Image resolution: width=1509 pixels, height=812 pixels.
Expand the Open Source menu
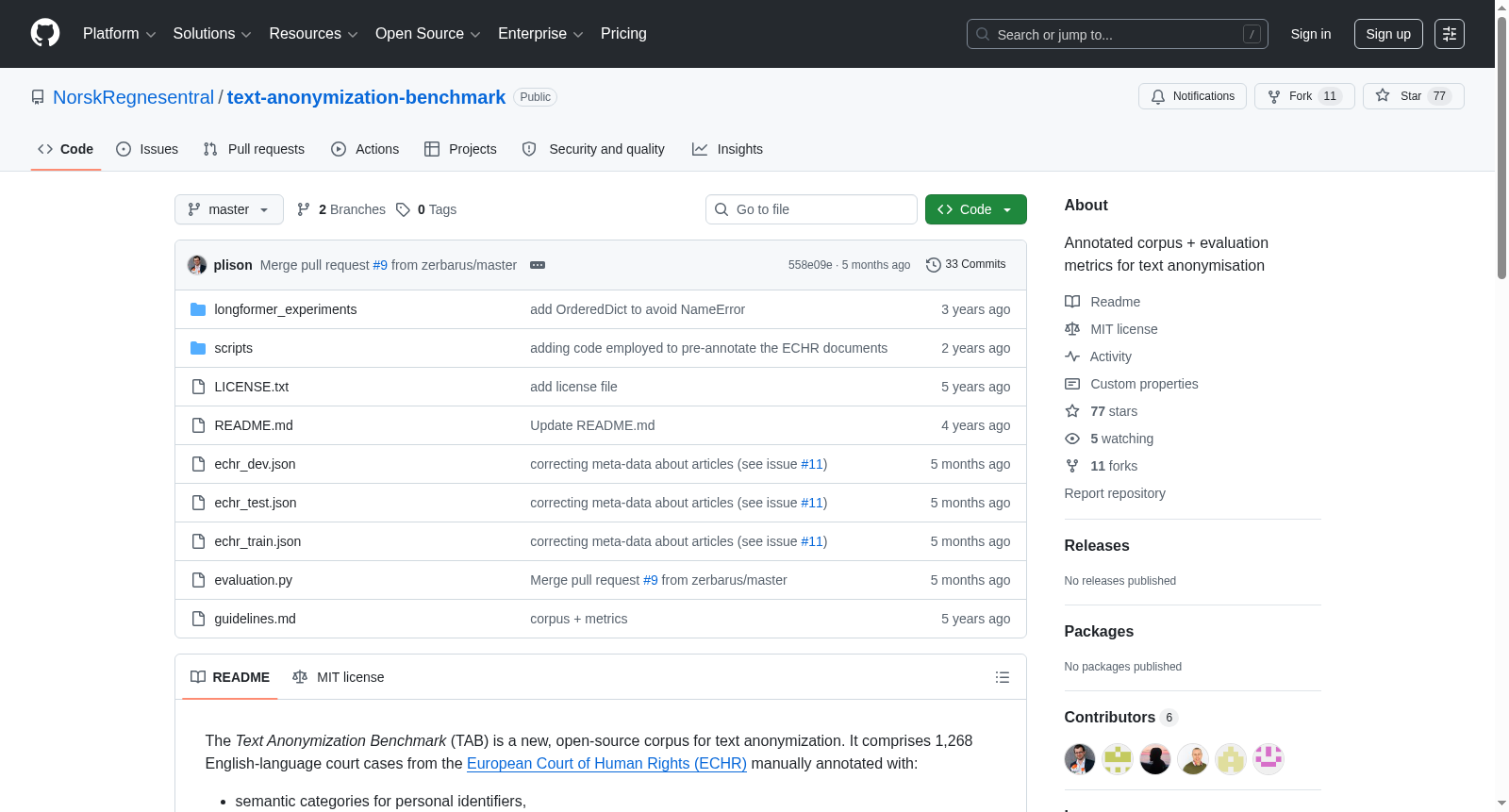[x=428, y=34]
